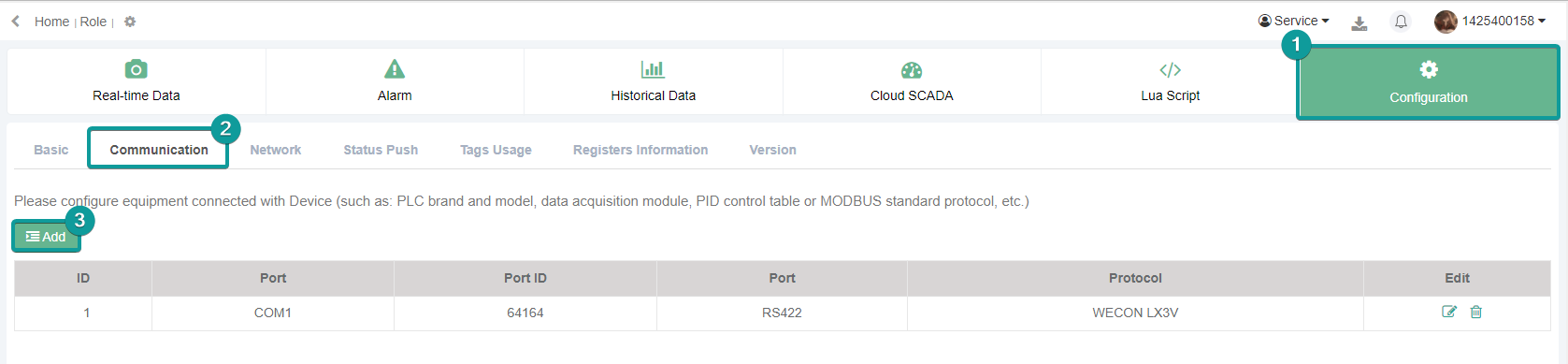Select the Registers Information tab
Viewport: 1568px width, 364px height.
[x=640, y=150]
